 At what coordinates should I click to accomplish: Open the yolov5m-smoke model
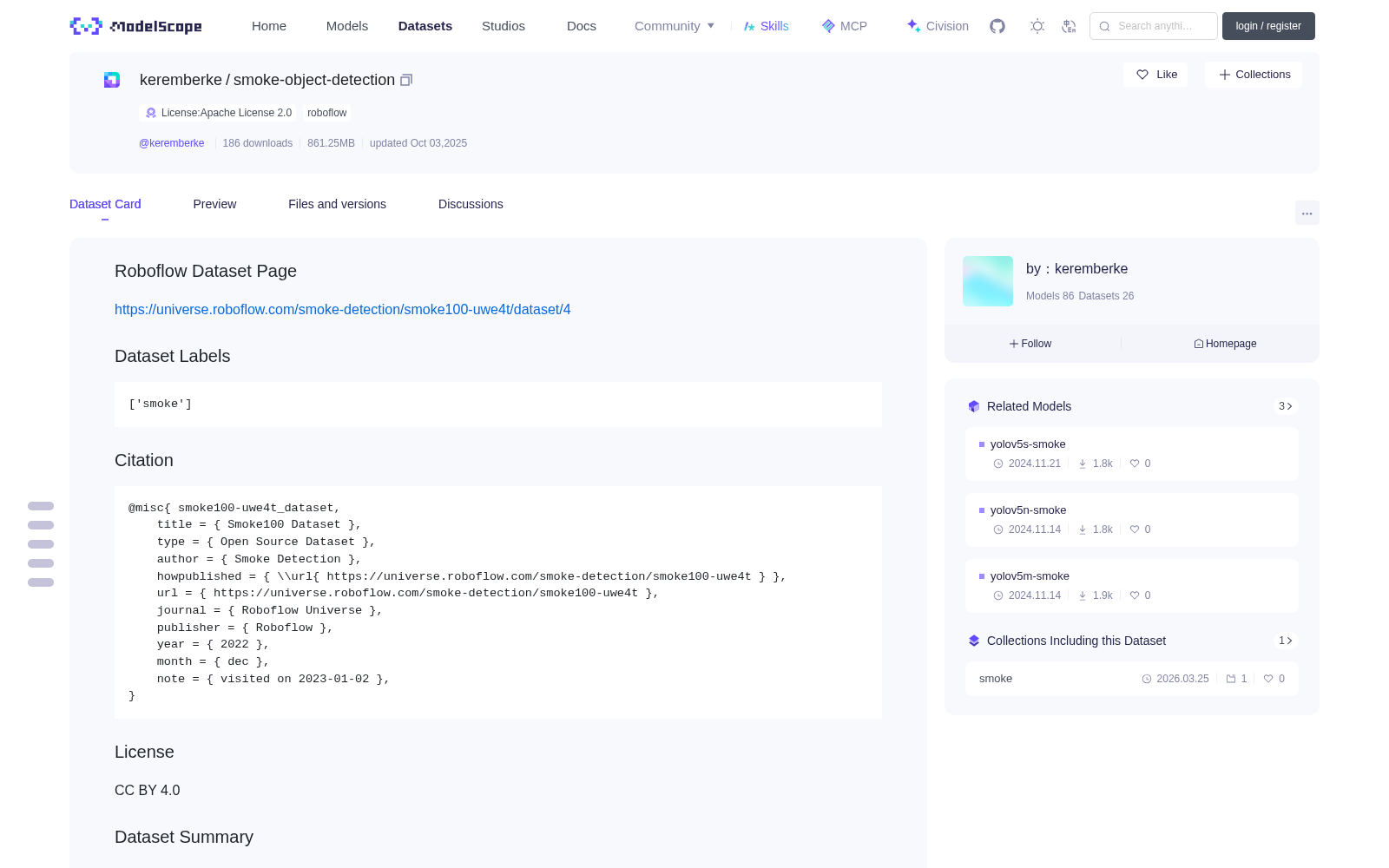(1132, 586)
